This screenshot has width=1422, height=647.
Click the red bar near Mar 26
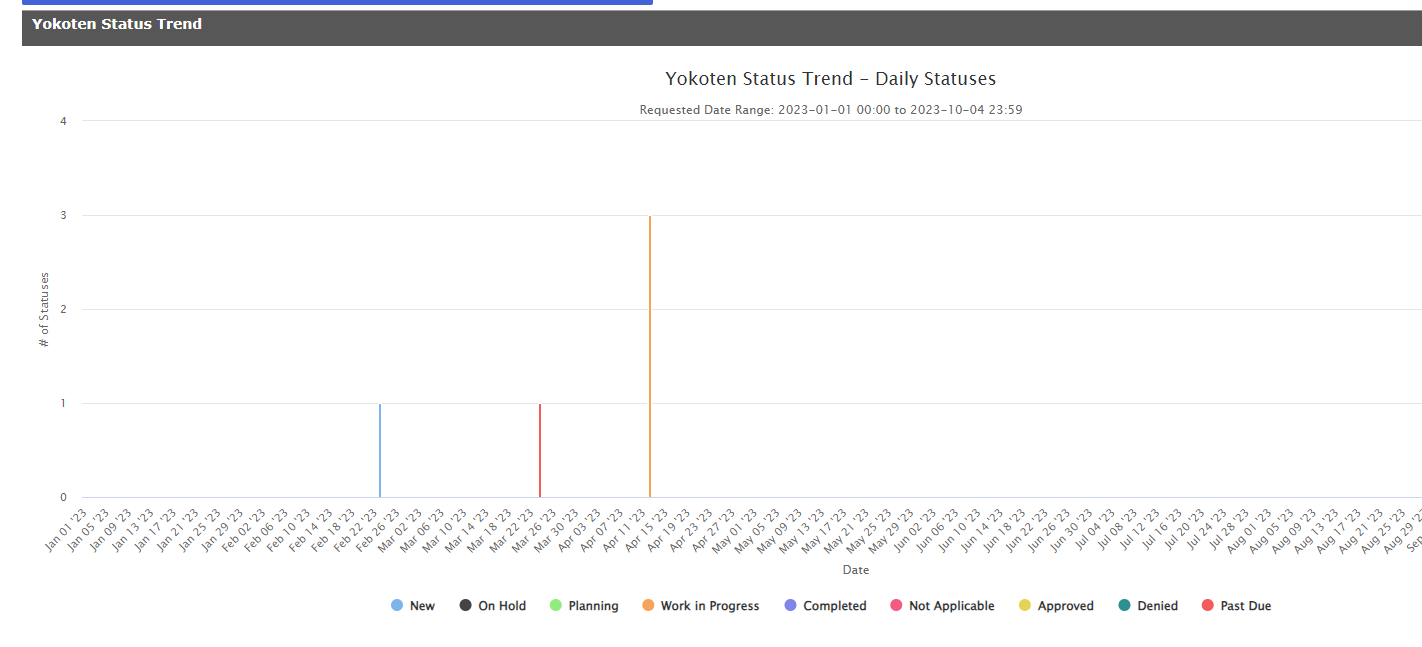540,450
